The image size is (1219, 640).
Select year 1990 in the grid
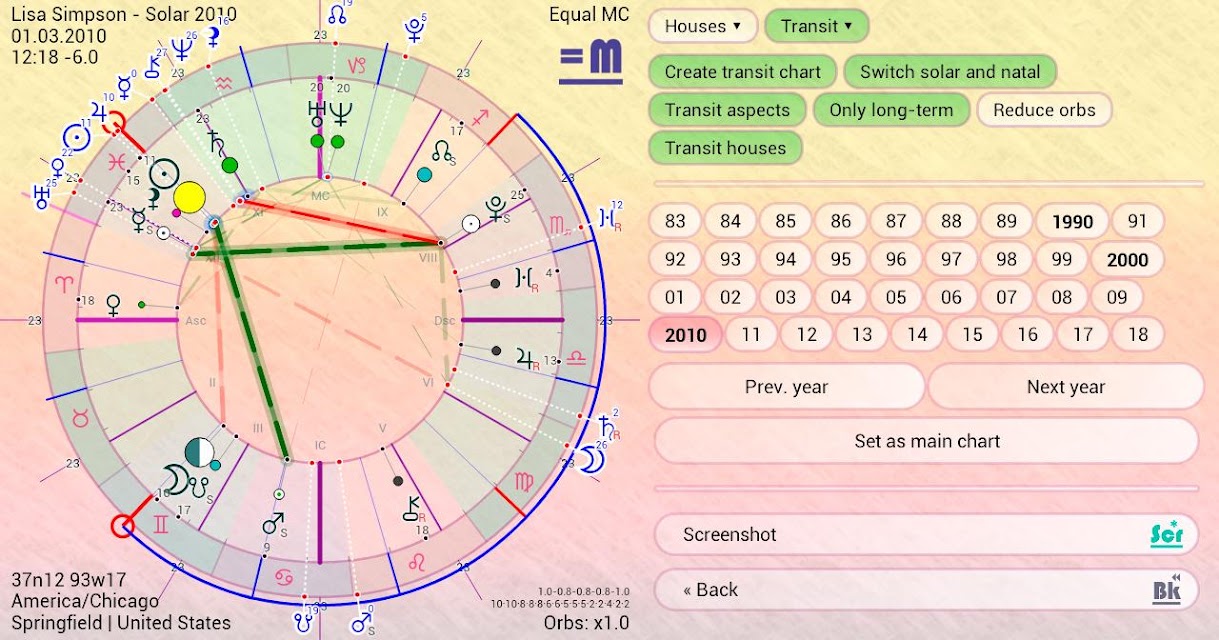(1072, 222)
